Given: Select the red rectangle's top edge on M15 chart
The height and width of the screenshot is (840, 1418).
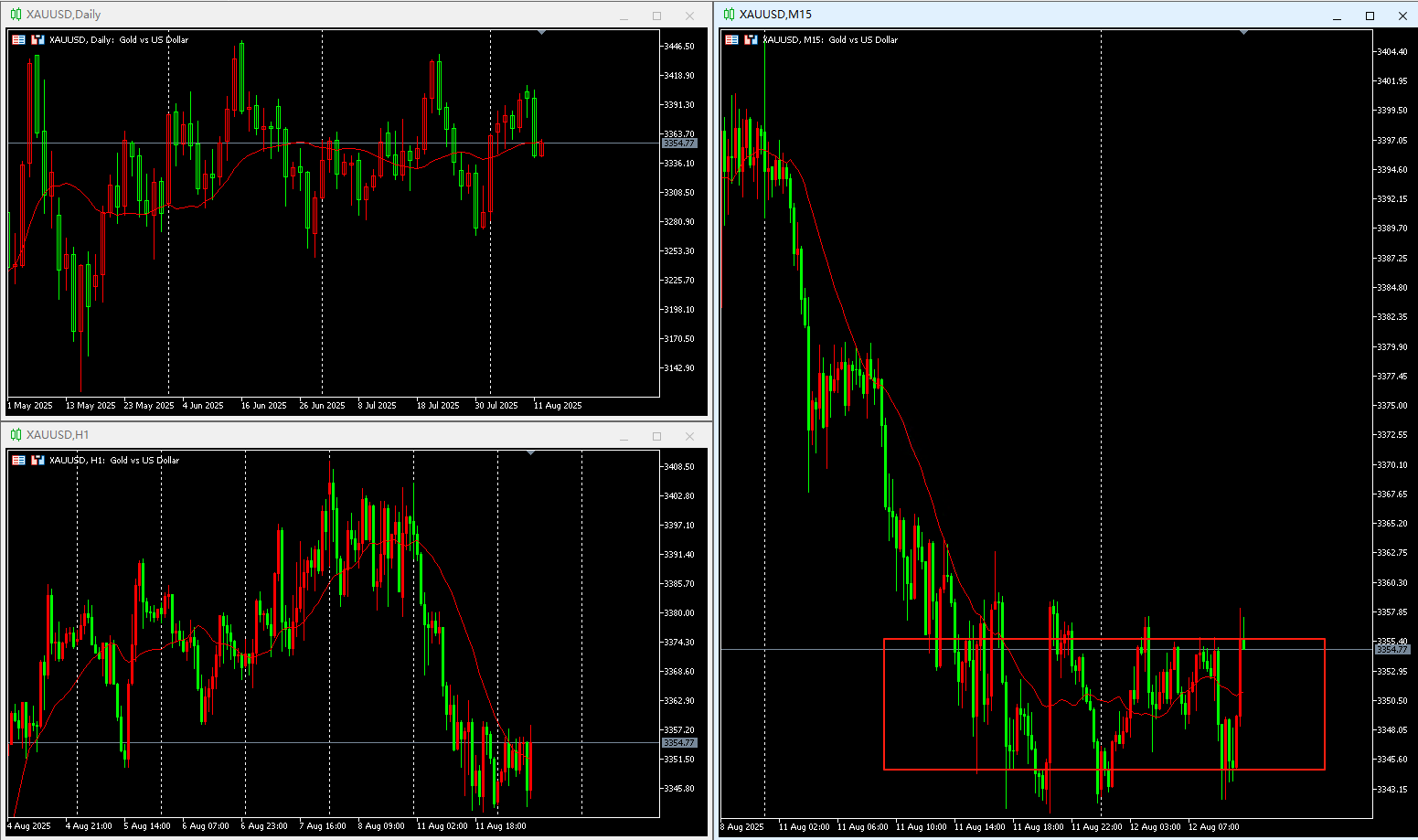Looking at the screenshot, I should pyautogui.click(x=1104, y=639).
